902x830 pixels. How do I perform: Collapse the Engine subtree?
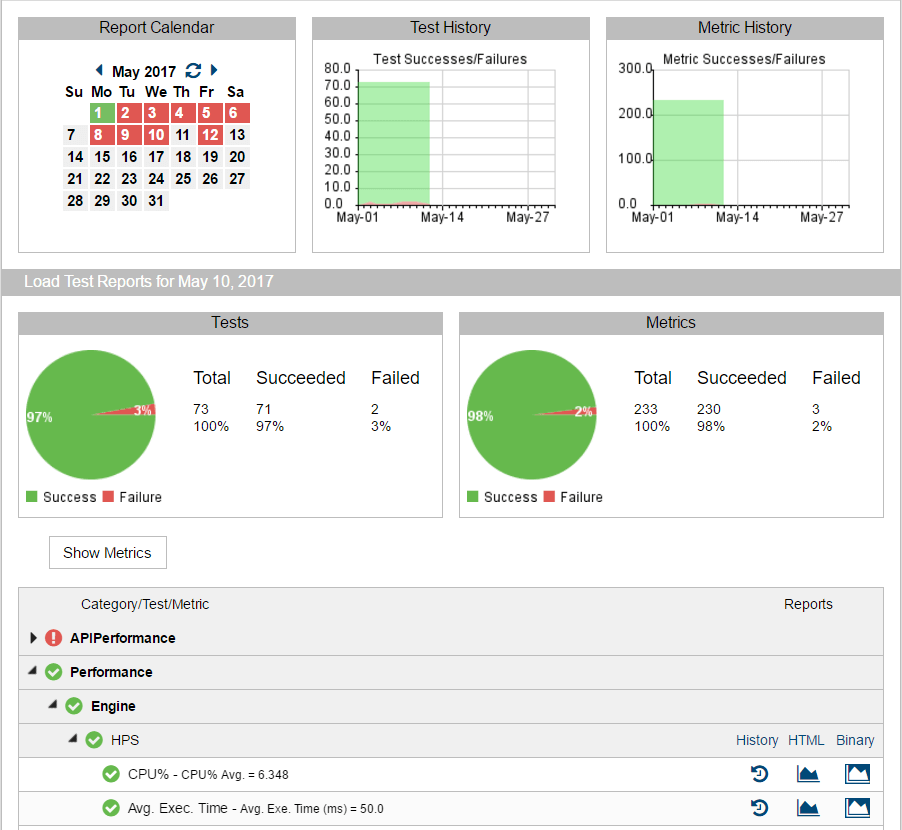pyautogui.click(x=52, y=706)
